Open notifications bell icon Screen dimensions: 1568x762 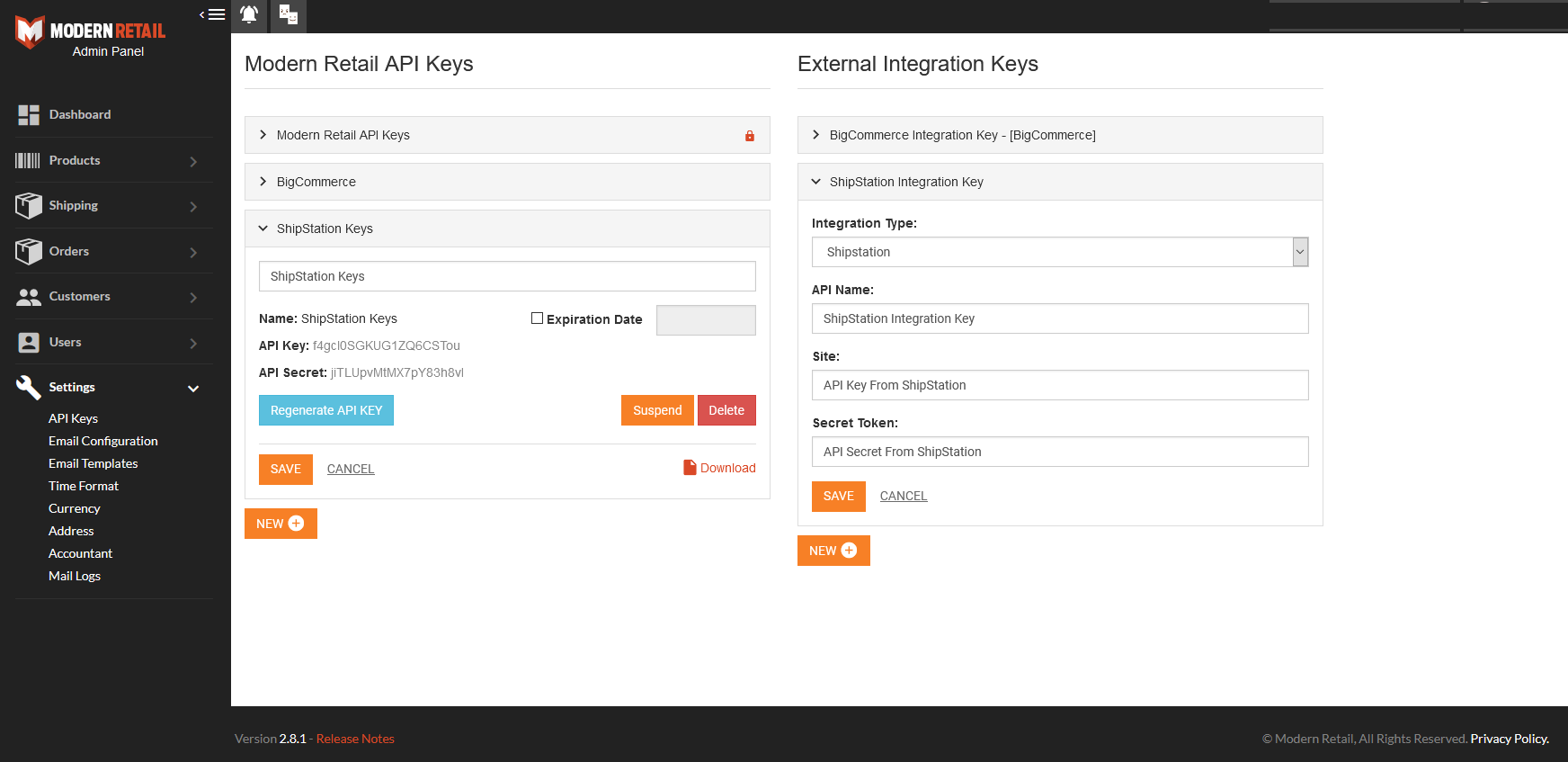click(x=249, y=14)
